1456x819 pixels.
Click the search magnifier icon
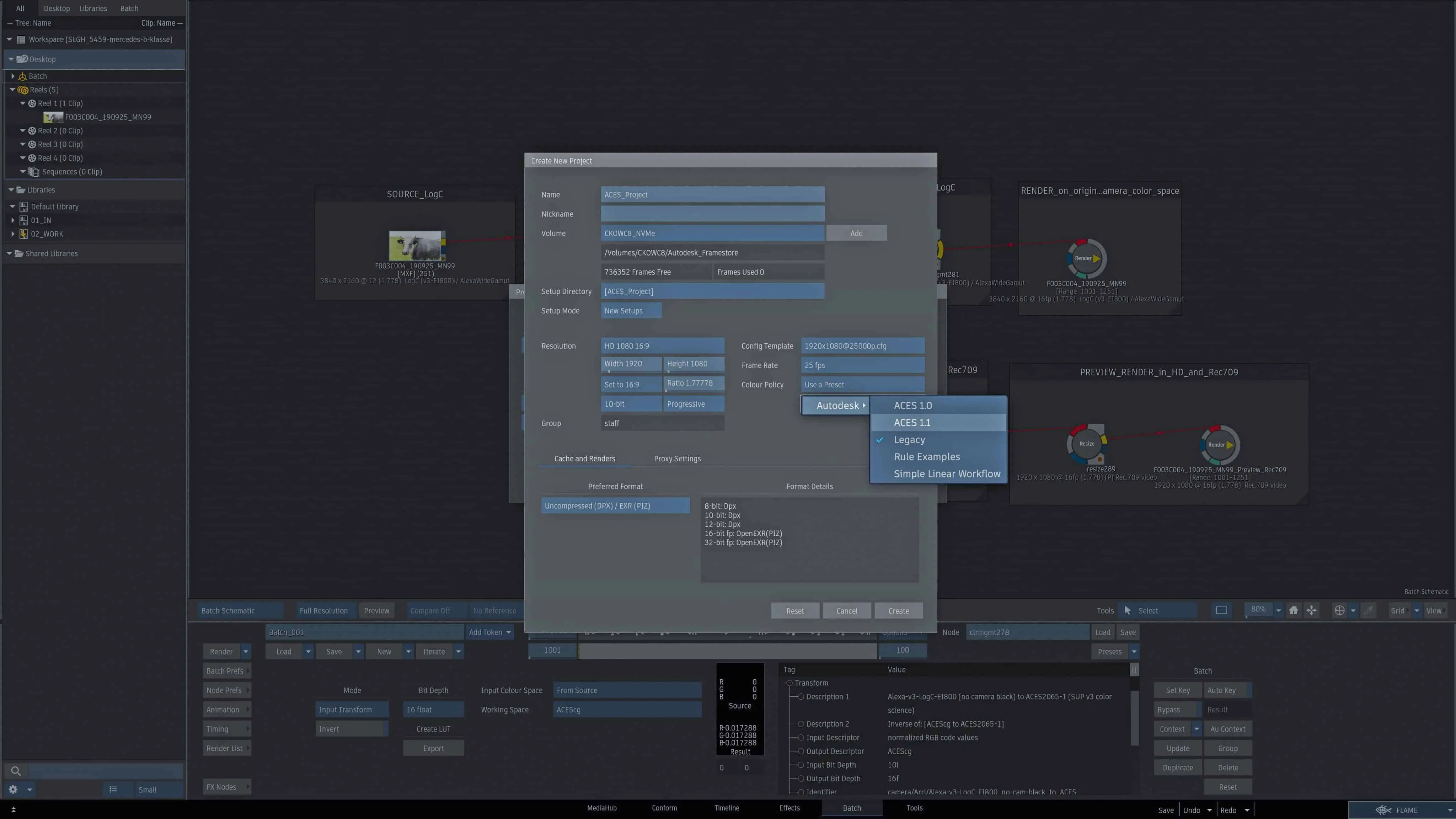coord(16,771)
